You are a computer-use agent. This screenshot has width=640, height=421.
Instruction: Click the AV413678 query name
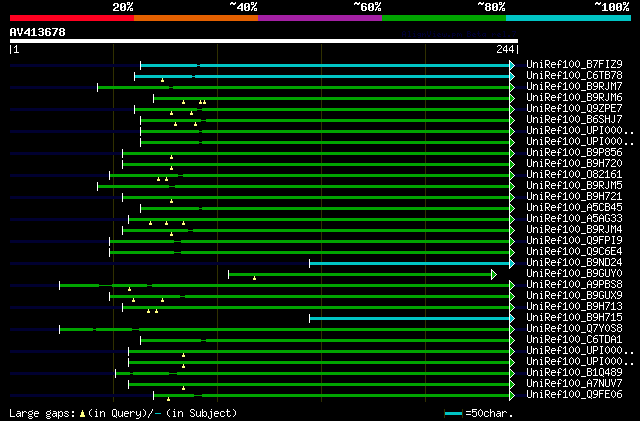tap(38, 32)
